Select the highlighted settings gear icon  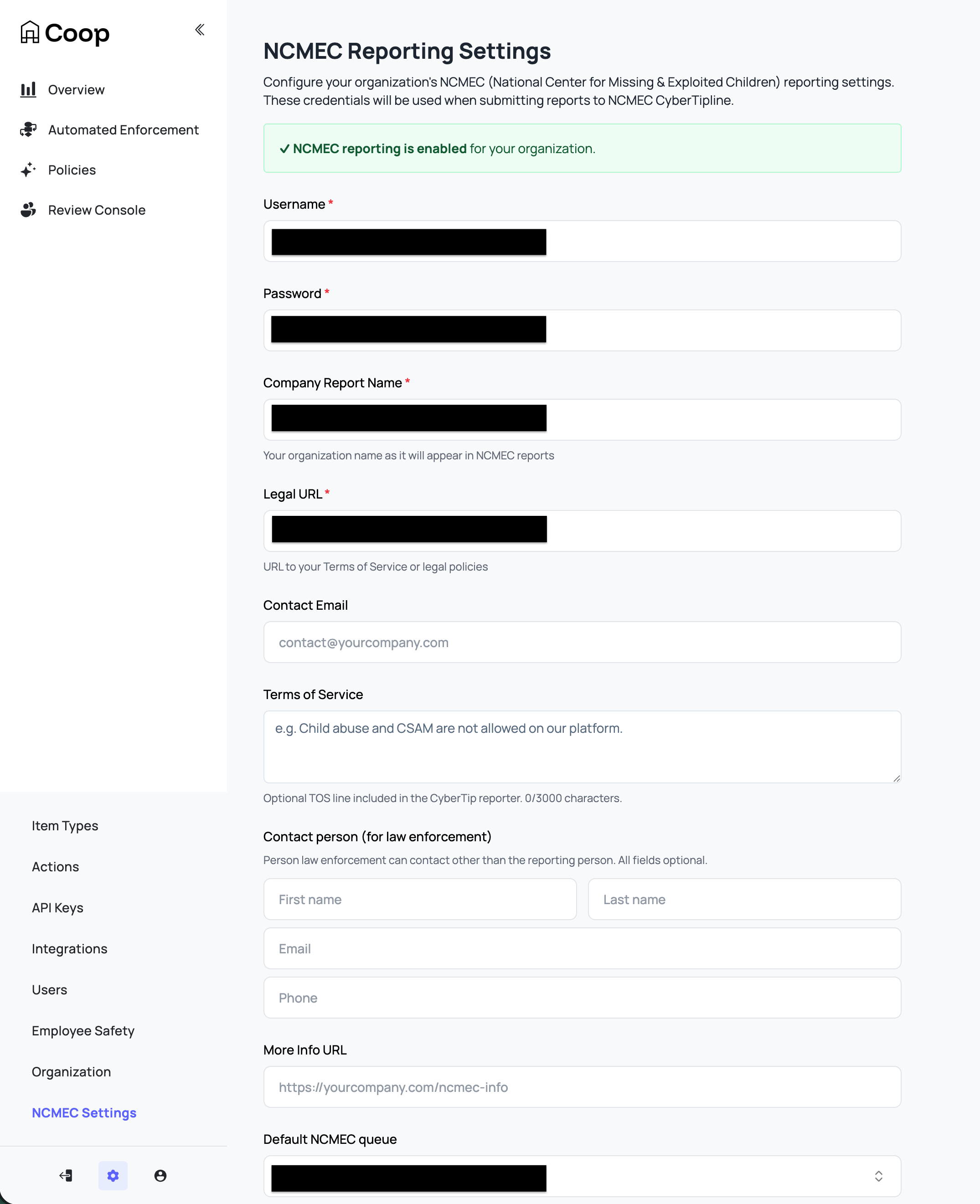tap(113, 1176)
